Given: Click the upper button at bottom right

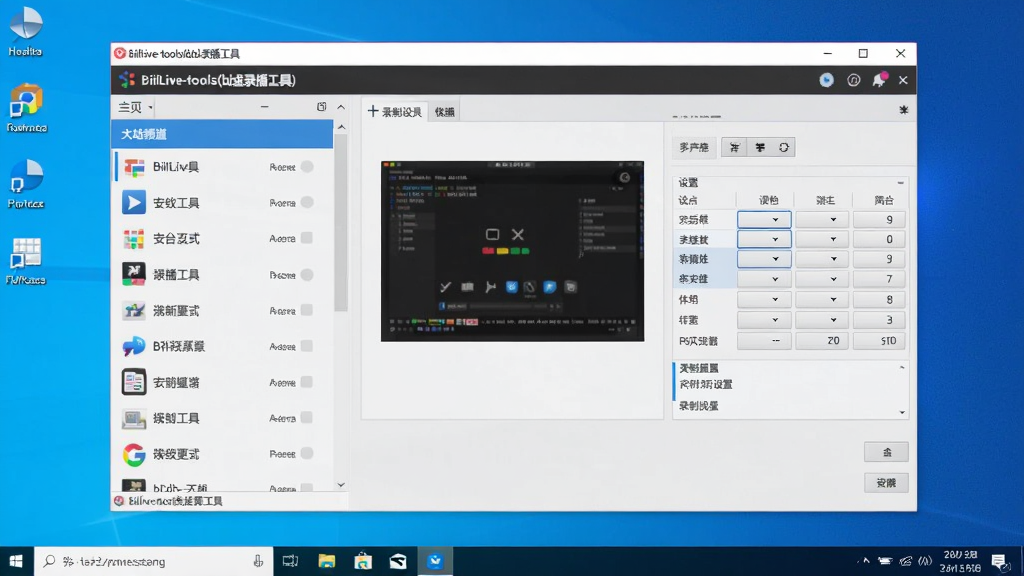Looking at the screenshot, I should click(x=886, y=452).
